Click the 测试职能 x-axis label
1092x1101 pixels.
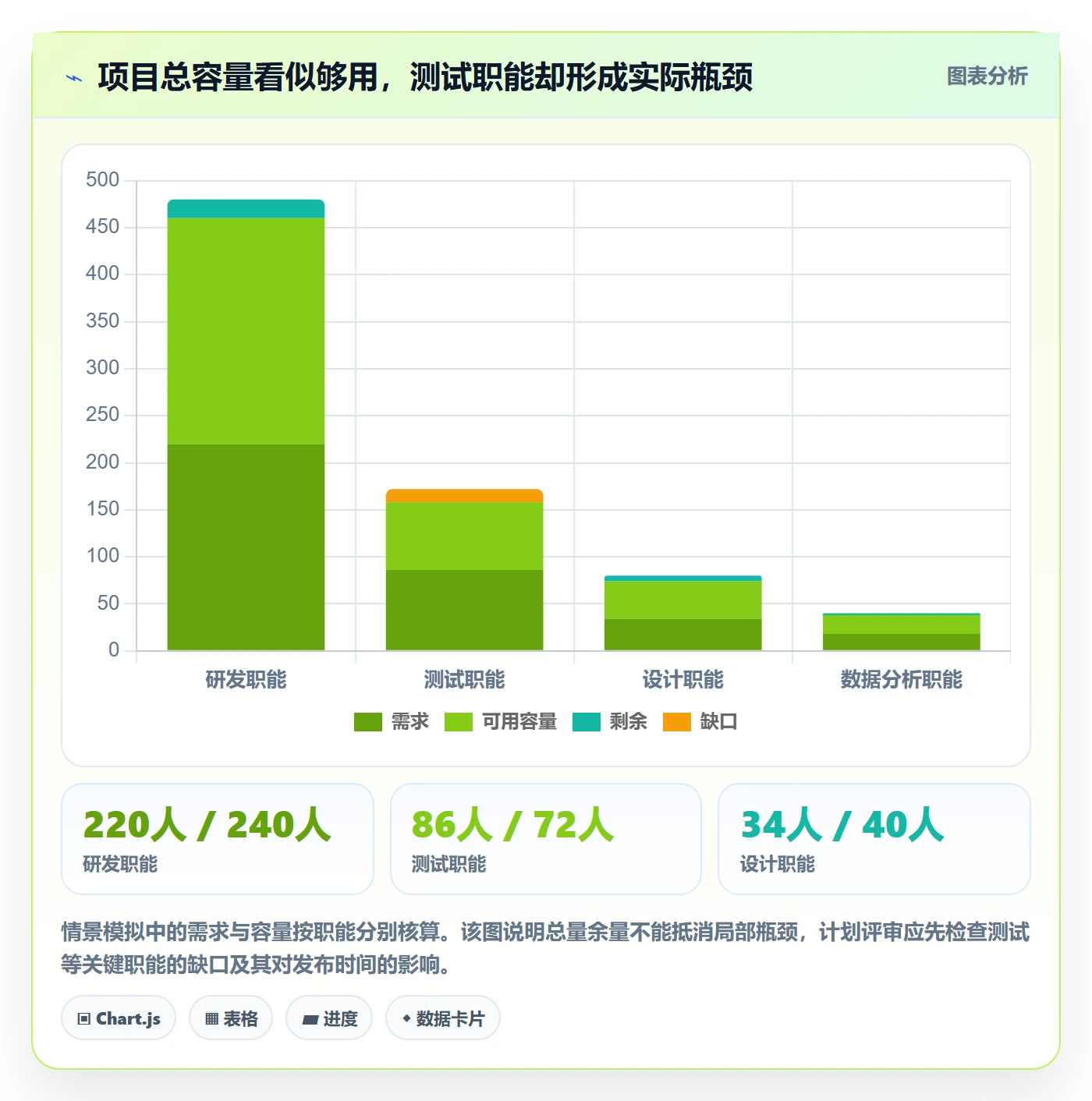click(x=464, y=680)
